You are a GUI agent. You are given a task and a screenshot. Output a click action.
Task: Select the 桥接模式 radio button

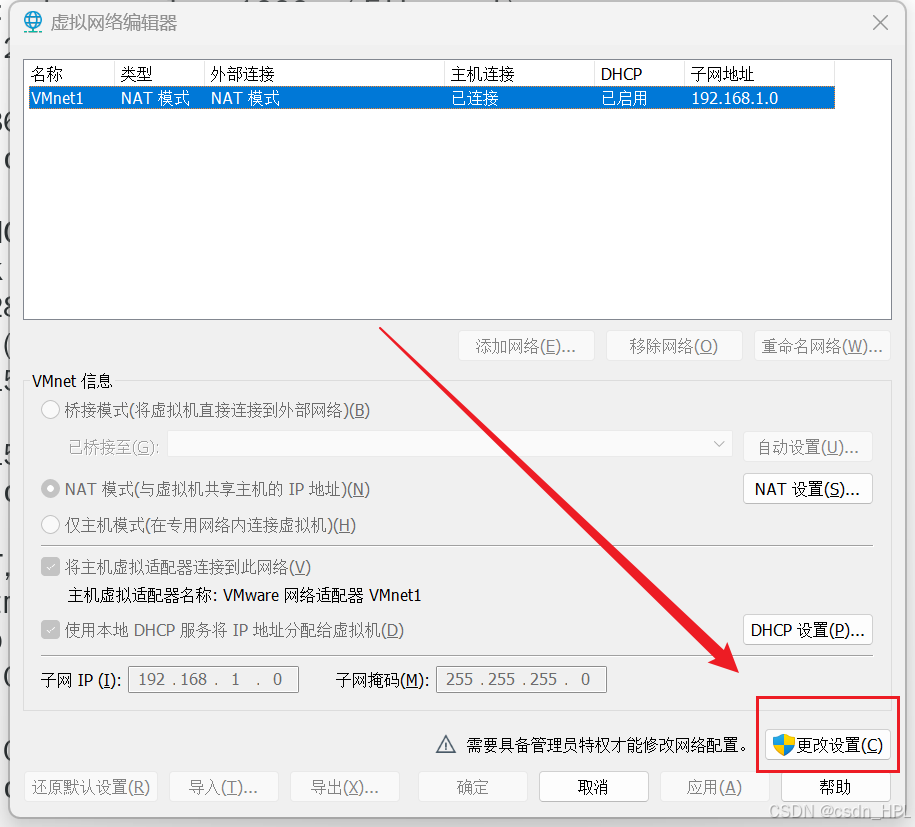(50, 410)
